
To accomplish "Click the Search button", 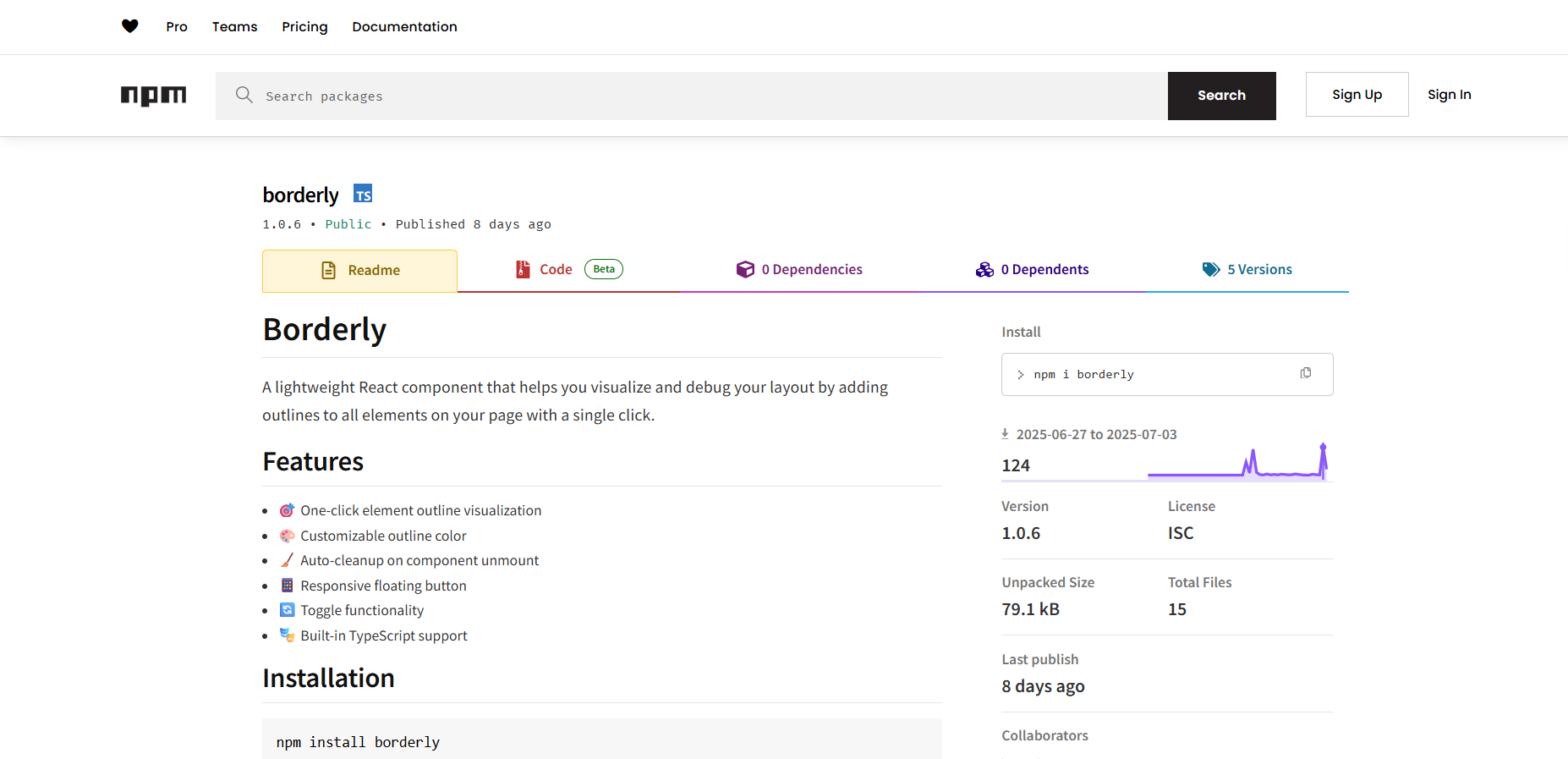I will [1221, 96].
